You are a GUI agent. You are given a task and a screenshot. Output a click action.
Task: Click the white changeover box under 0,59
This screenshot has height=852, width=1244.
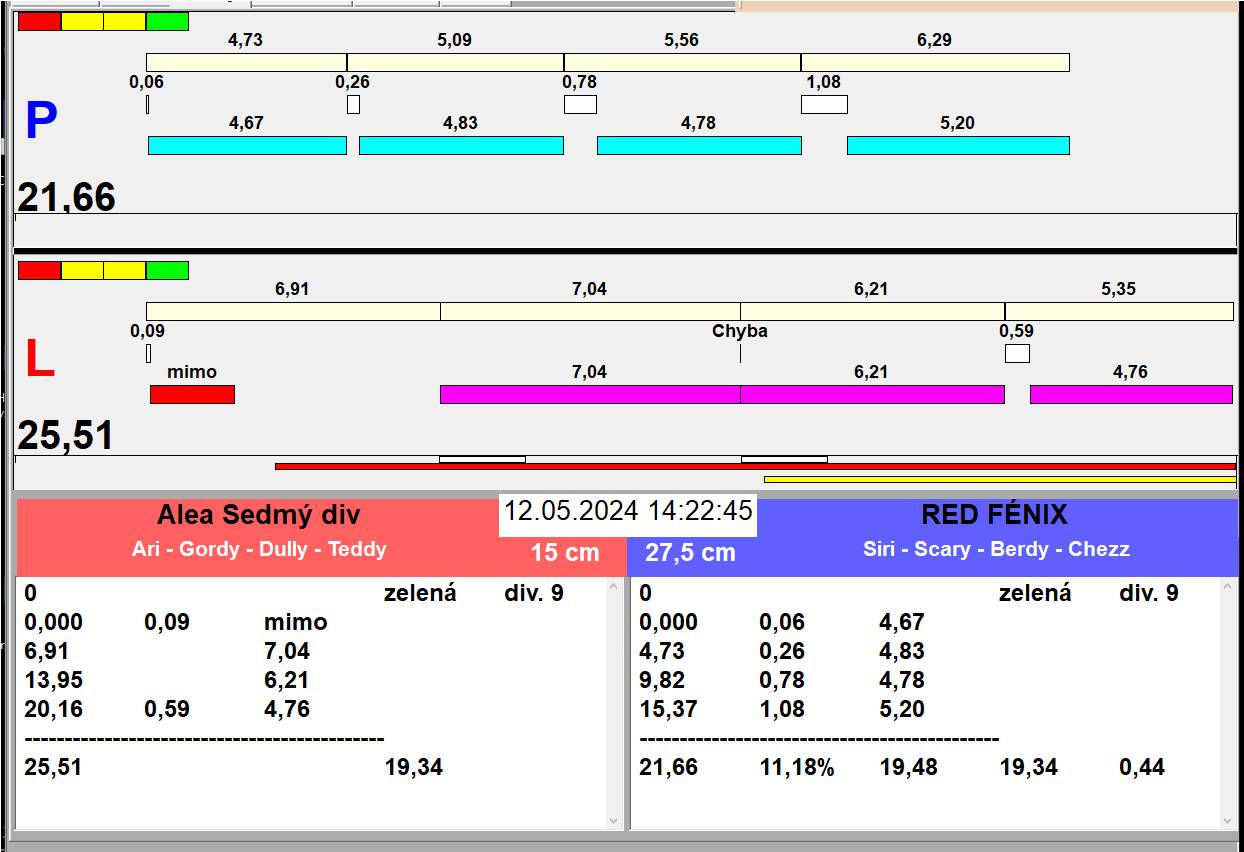click(1017, 353)
